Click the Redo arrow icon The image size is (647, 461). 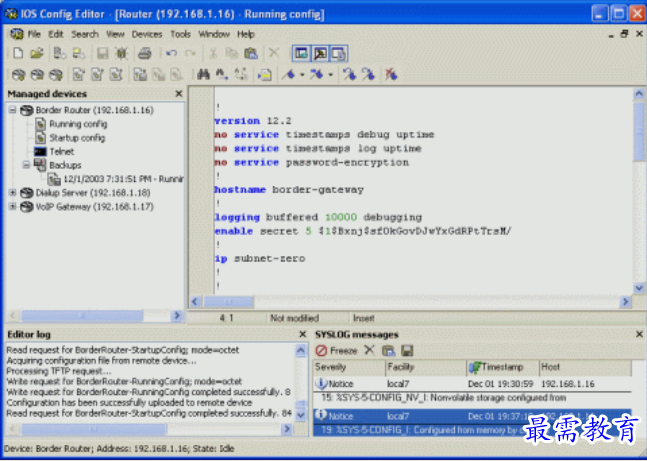[190, 53]
